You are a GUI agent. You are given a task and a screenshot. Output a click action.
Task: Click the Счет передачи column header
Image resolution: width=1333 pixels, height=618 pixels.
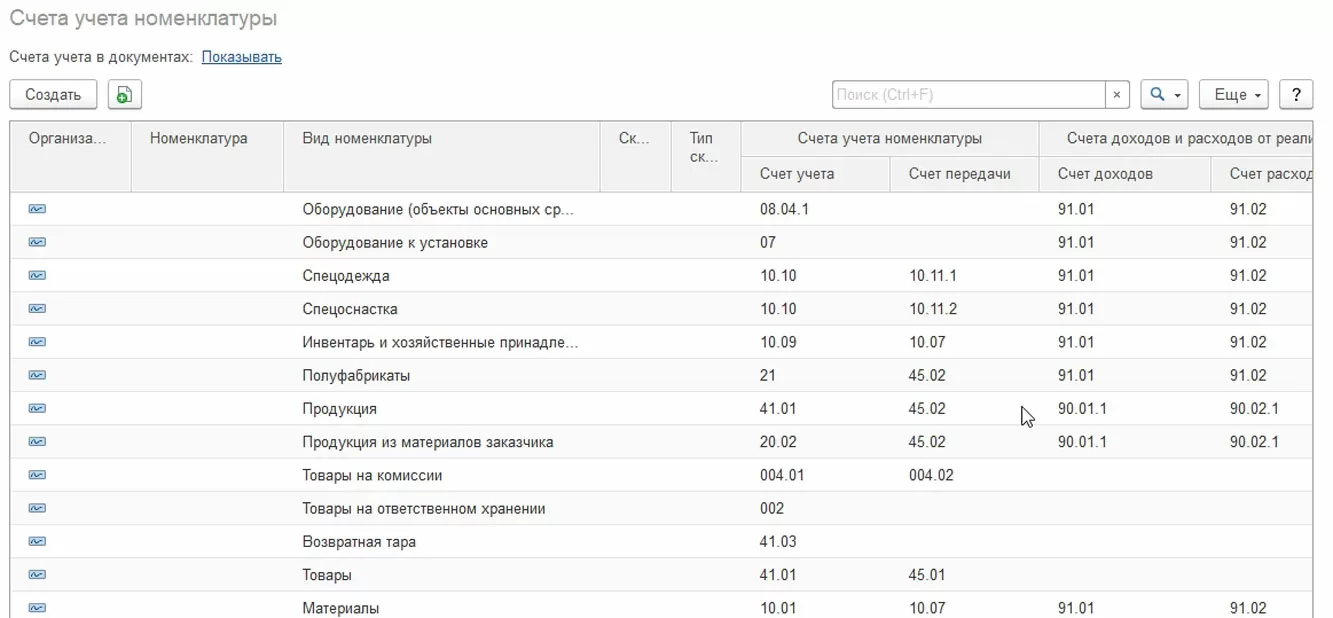coord(959,174)
